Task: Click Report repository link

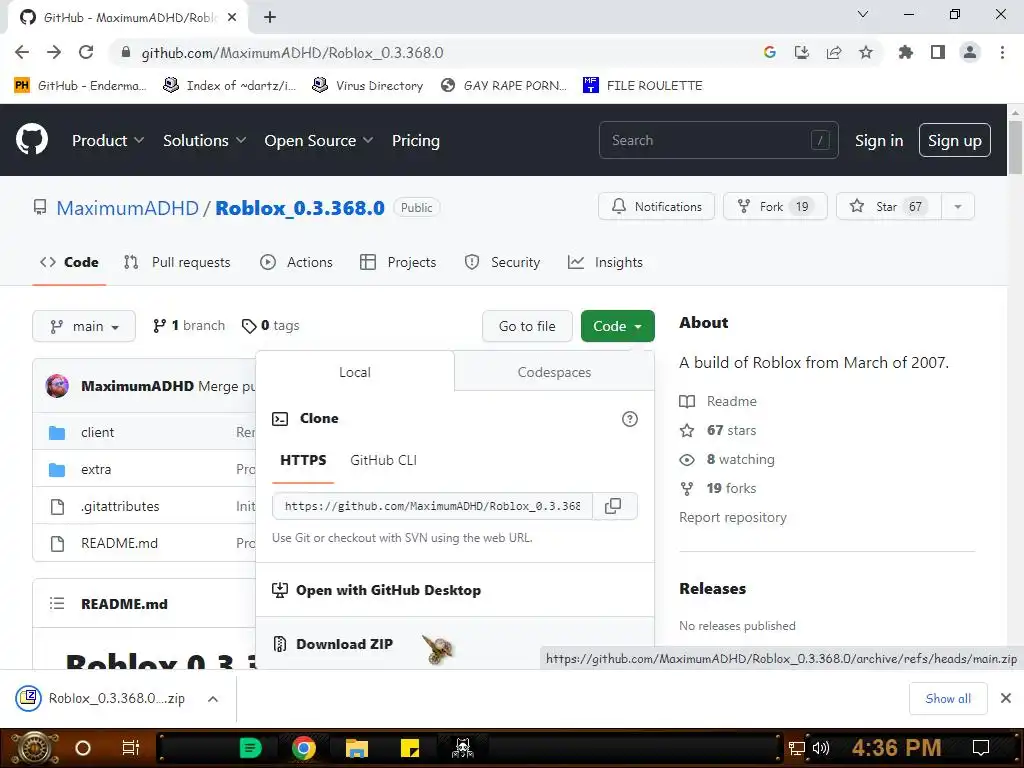Action: [x=733, y=517]
